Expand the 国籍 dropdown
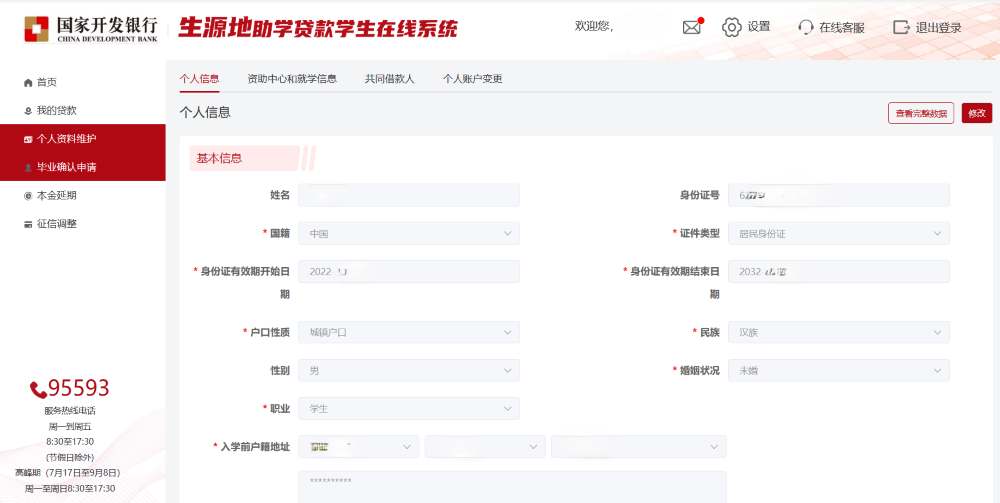 pos(408,233)
